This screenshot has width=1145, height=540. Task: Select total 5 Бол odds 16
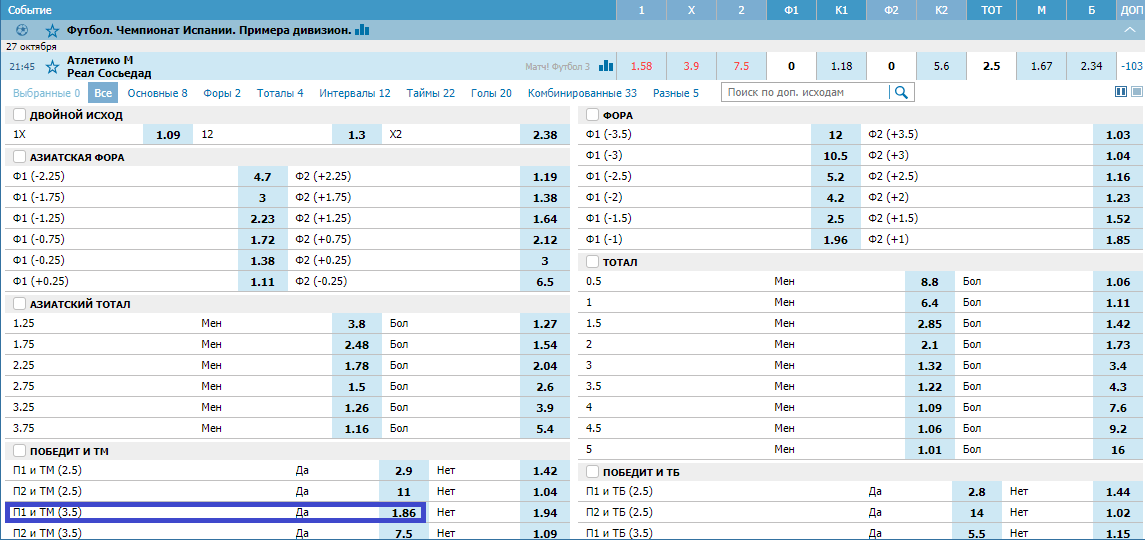[x=1118, y=450]
